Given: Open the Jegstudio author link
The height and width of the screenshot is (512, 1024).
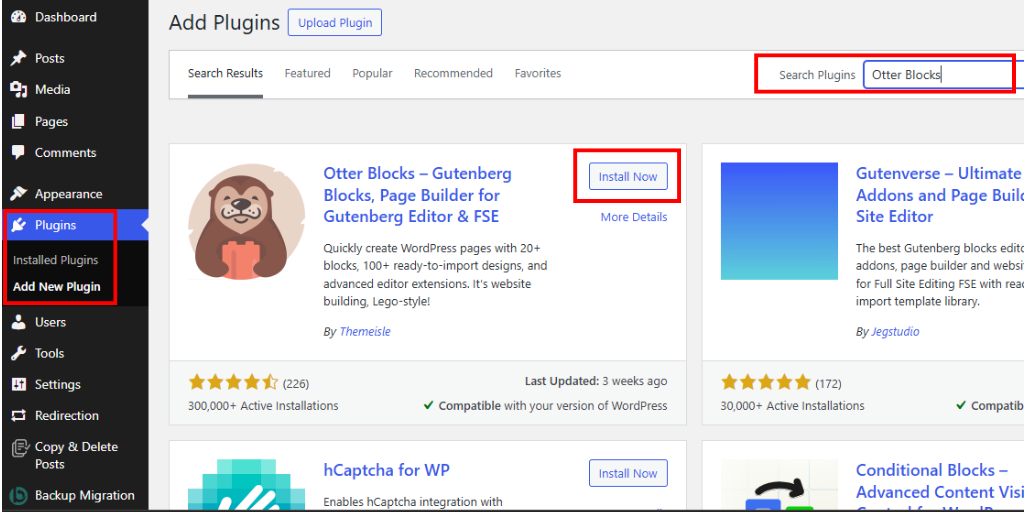Looking at the screenshot, I should [895, 332].
